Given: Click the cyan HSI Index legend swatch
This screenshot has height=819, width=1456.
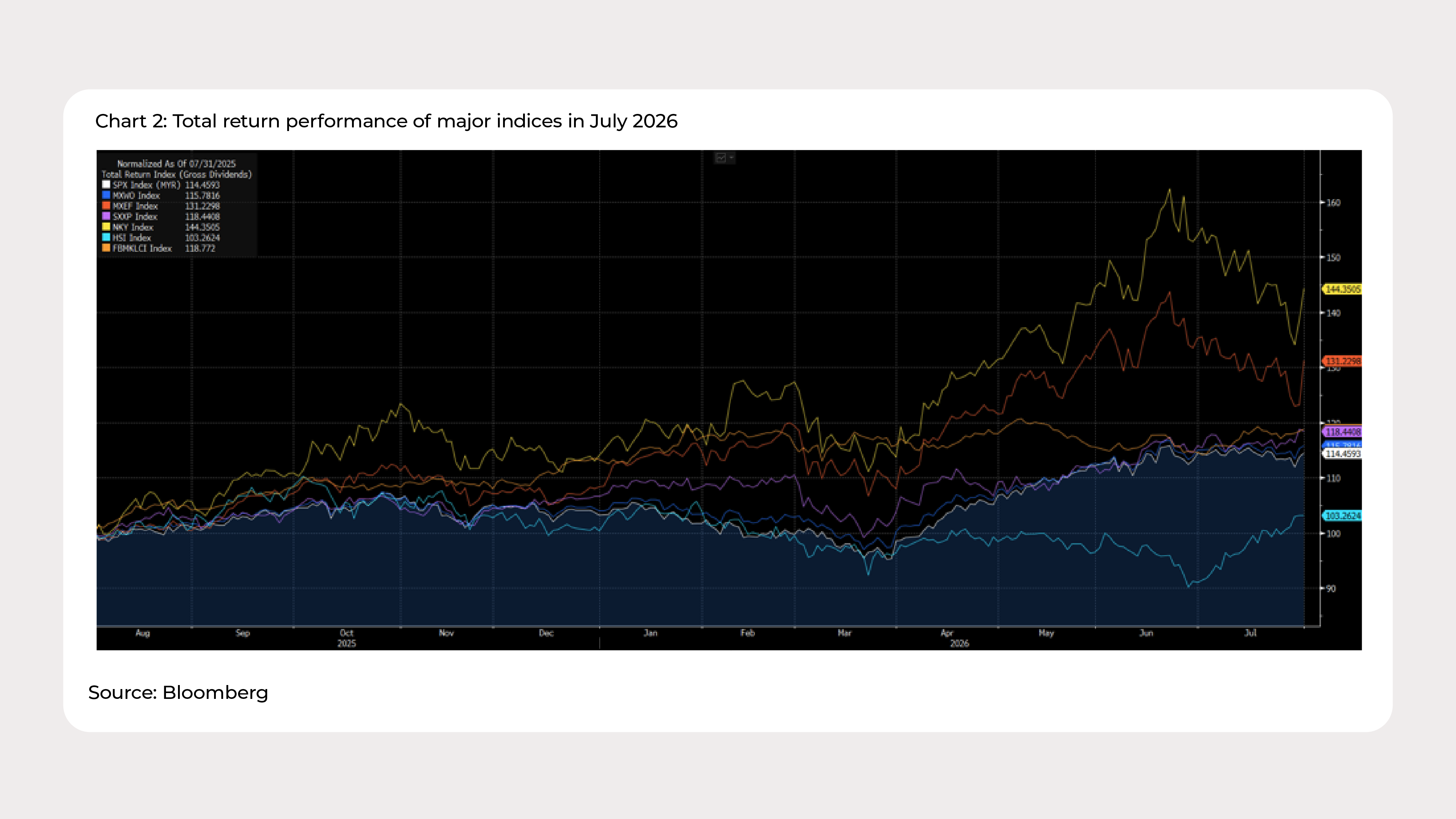Looking at the screenshot, I should click(x=106, y=237).
